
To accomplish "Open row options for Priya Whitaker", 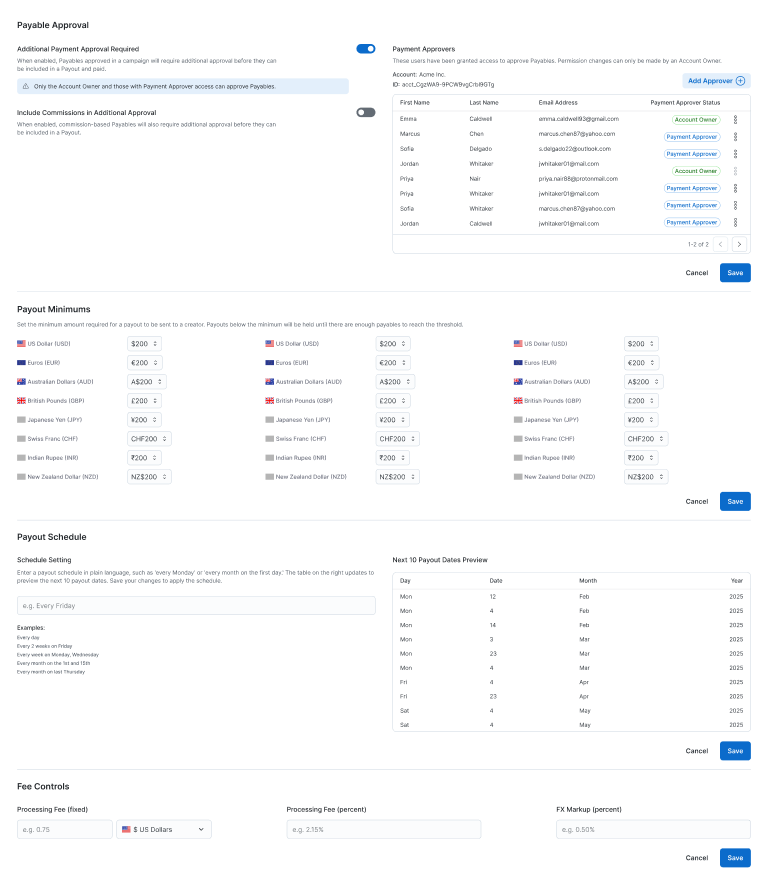I will [x=736, y=188].
